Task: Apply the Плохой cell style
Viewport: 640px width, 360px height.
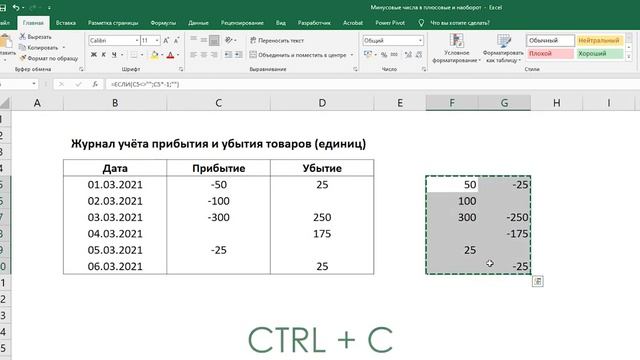Action: click(550, 53)
